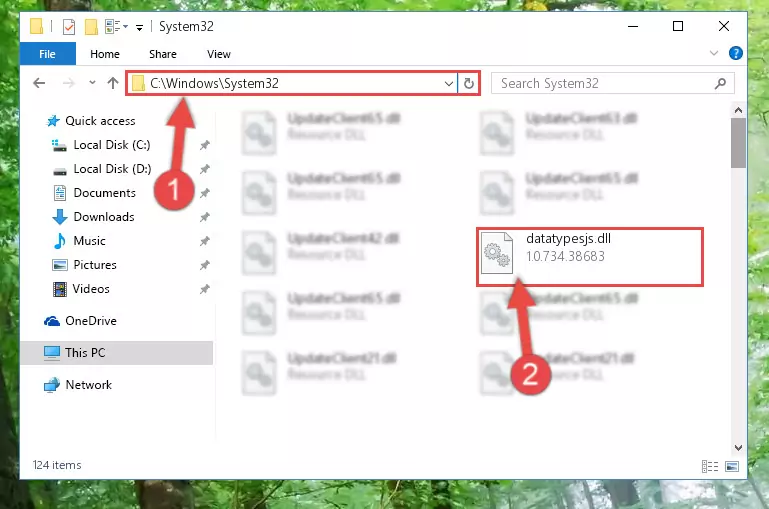This screenshot has height=509, width=769.
Task: Switch to the Home ribbon tab
Action: [104, 54]
